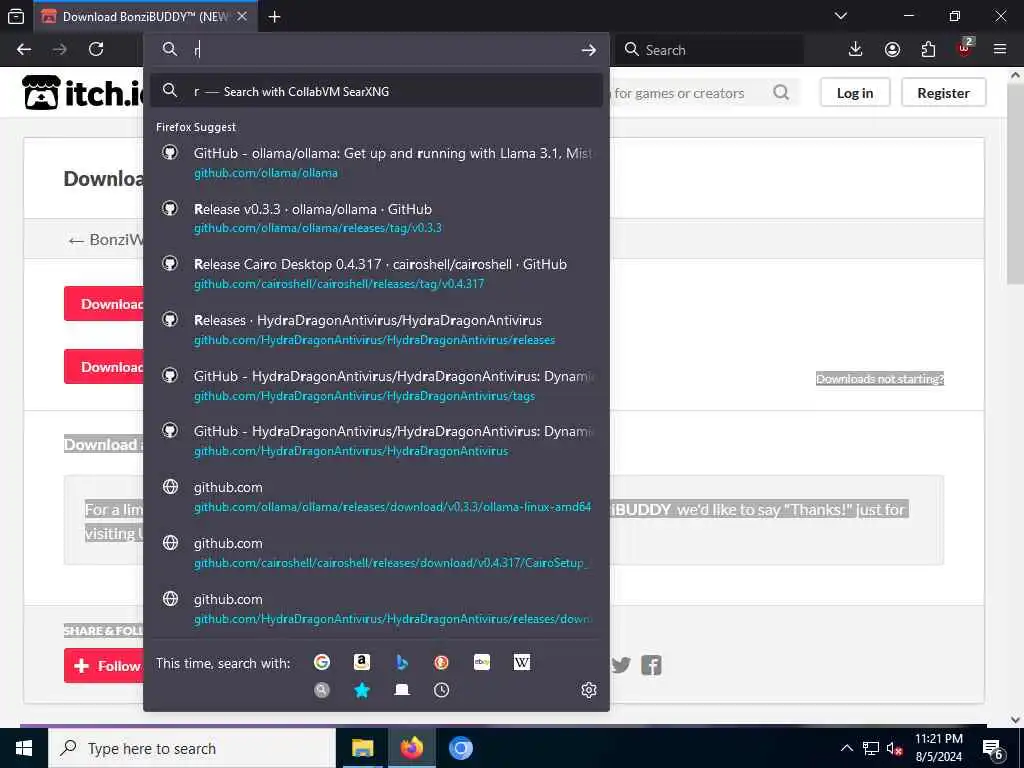The image size is (1024, 768).
Task: Open the Firefox hamburger menu
Action: click(x=1000, y=50)
